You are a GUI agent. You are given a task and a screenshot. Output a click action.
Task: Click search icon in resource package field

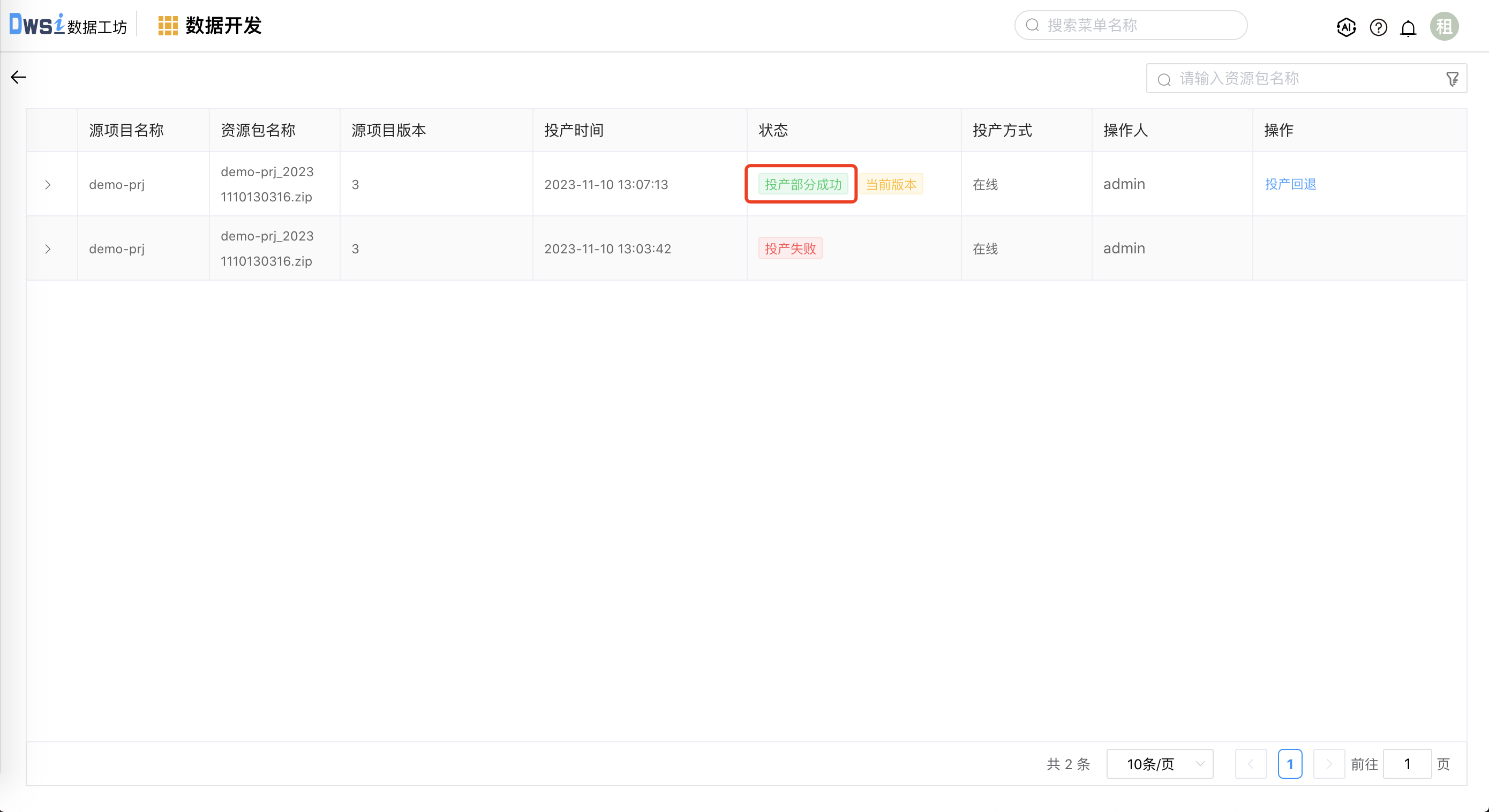point(1164,79)
